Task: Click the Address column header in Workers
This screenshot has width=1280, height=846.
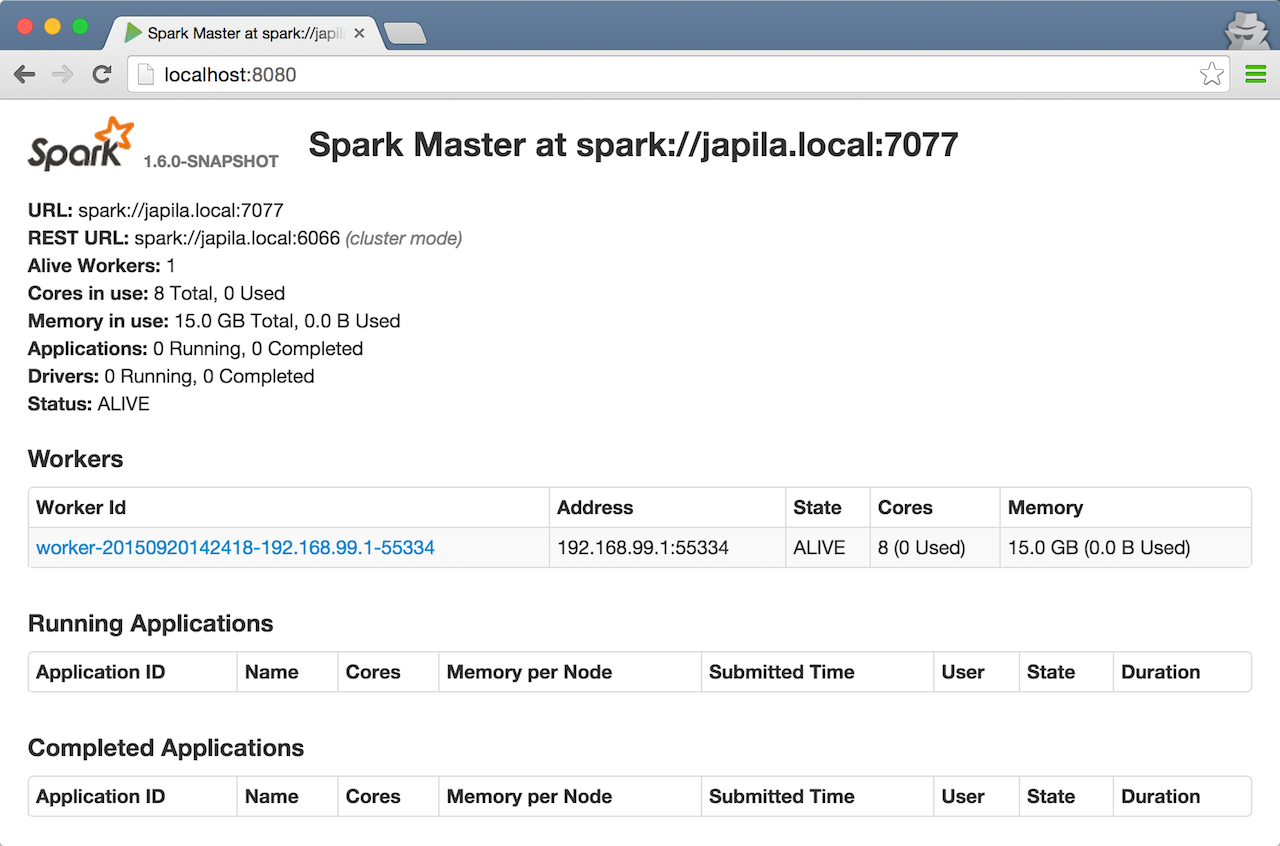Action: [x=595, y=508]
